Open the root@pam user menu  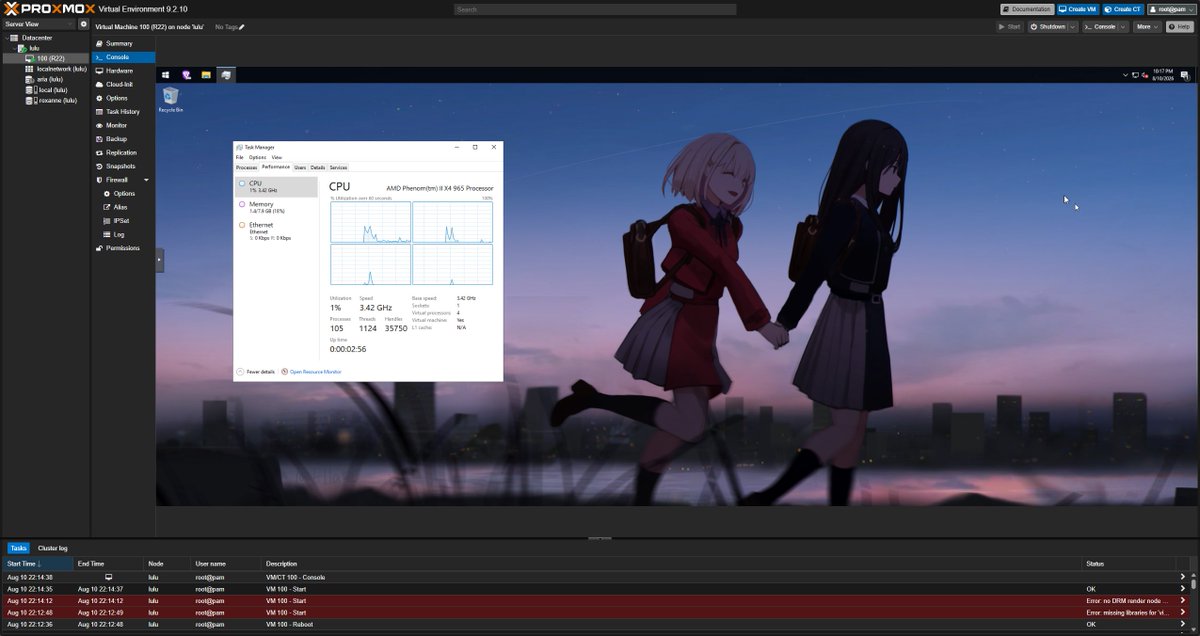tap(1170, 9)
